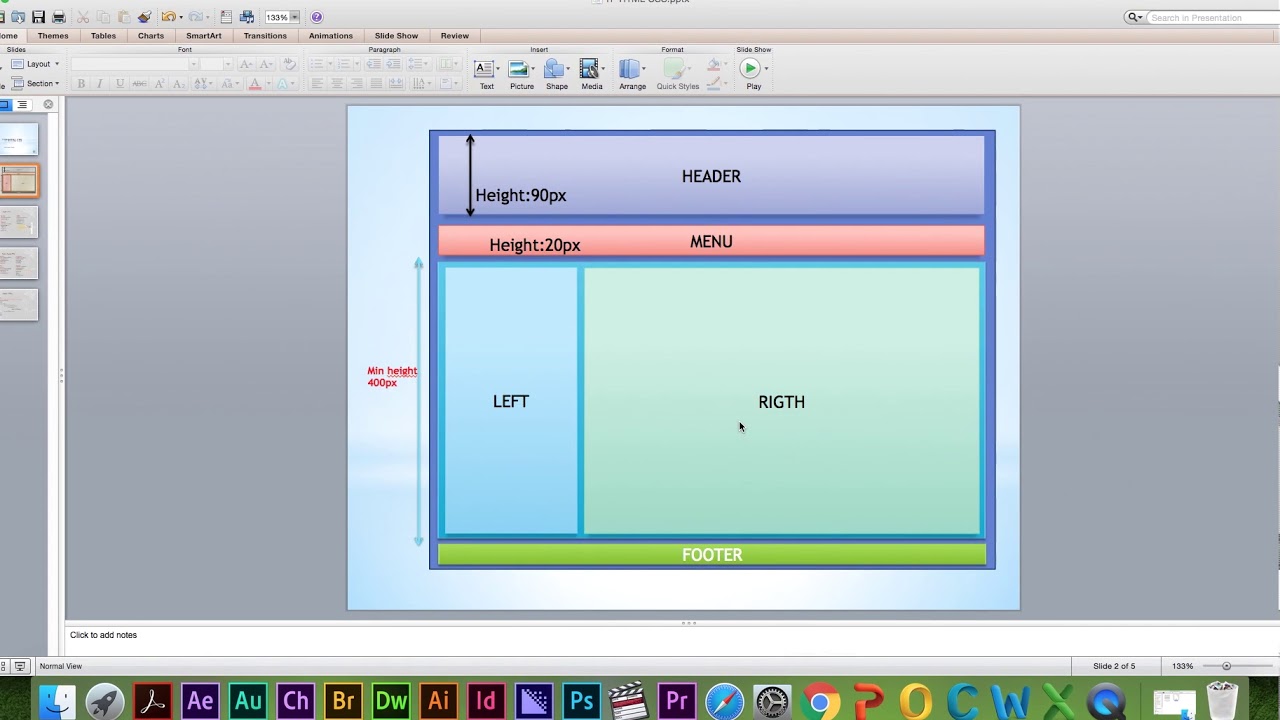Screen dimensions: 1280x720
Task: Click the Clear Formatting icon
Action: point(289,63)
